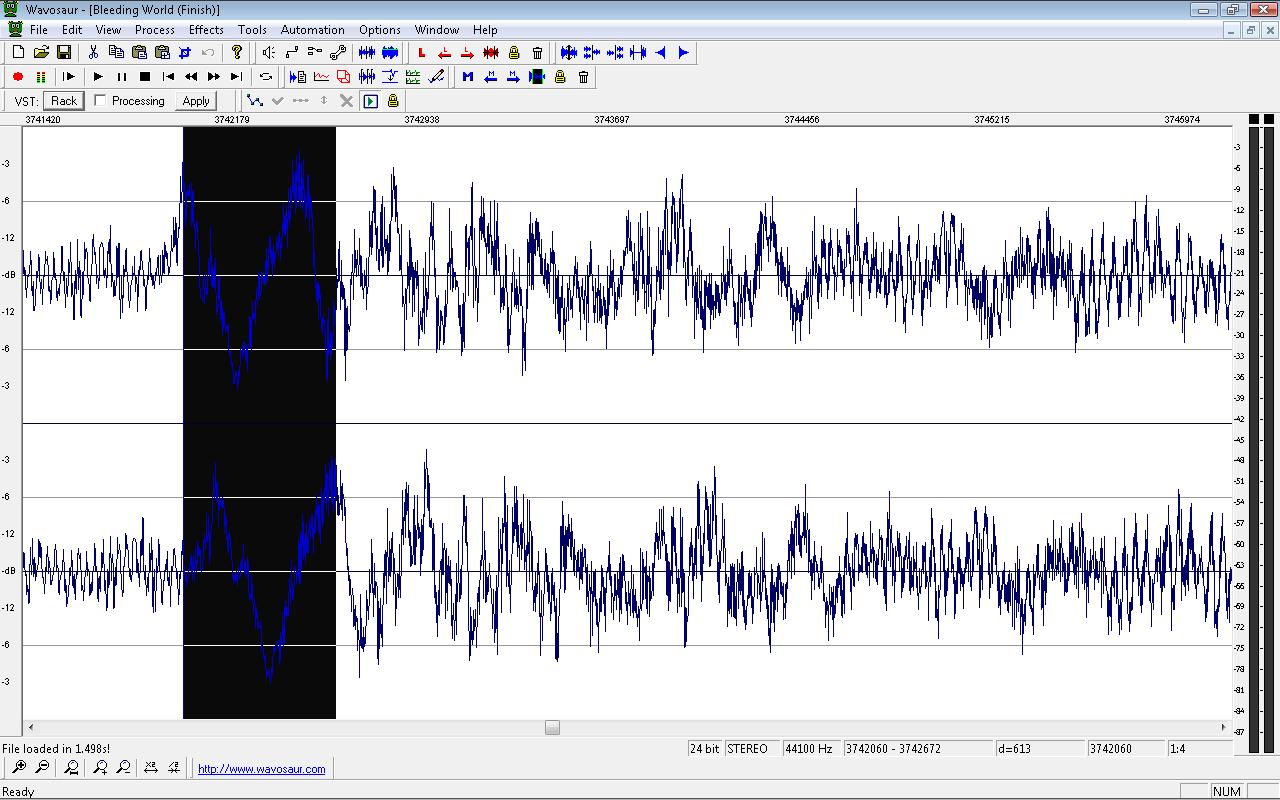Click the 24 bit status bar field
The image size is (1280, 800).
(705, 748)
